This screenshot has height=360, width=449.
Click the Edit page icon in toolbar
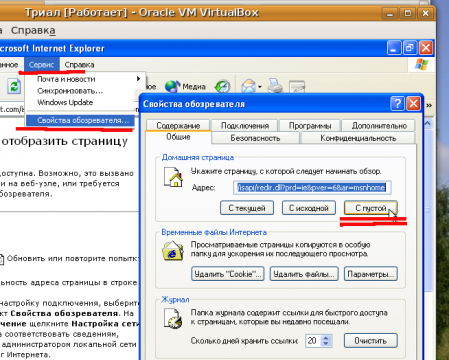tap(297, 87)
